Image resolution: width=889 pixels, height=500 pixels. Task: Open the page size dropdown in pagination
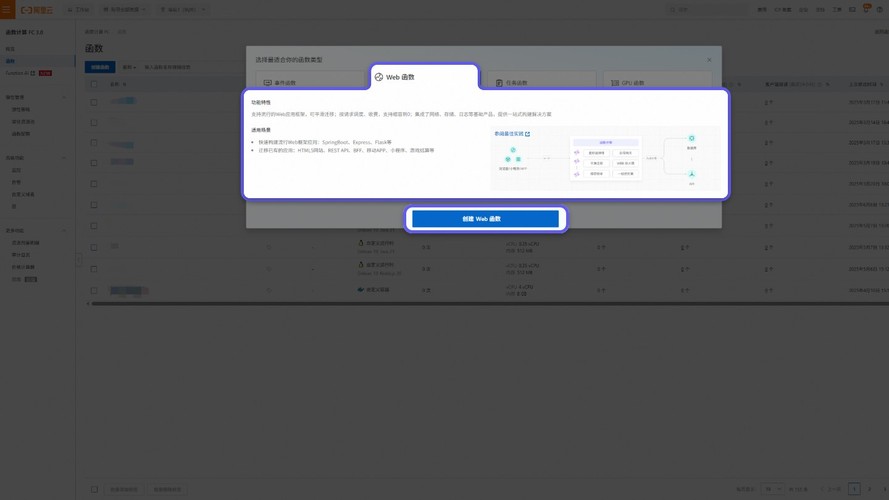[772, 489]
